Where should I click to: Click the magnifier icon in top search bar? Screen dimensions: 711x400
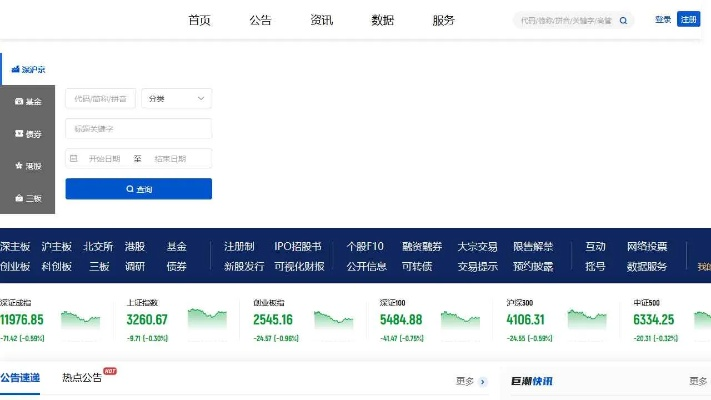coord(624,20)
